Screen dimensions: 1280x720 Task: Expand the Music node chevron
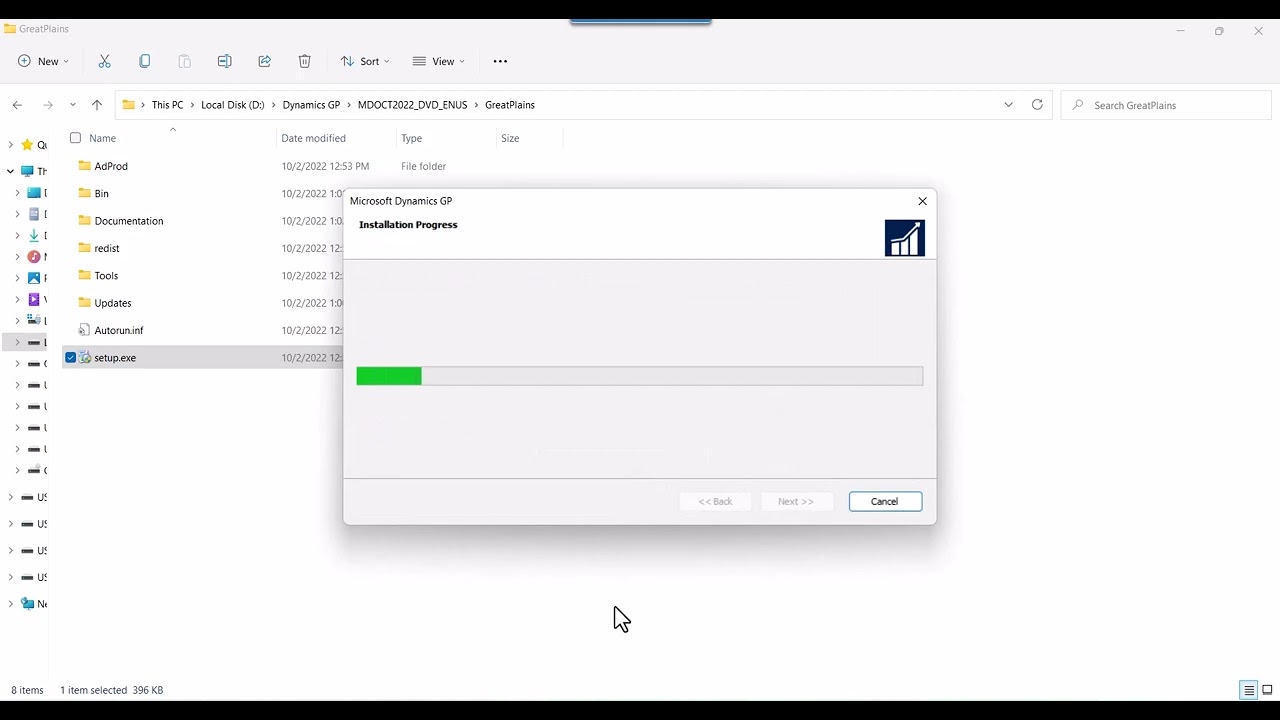point(17,257)
